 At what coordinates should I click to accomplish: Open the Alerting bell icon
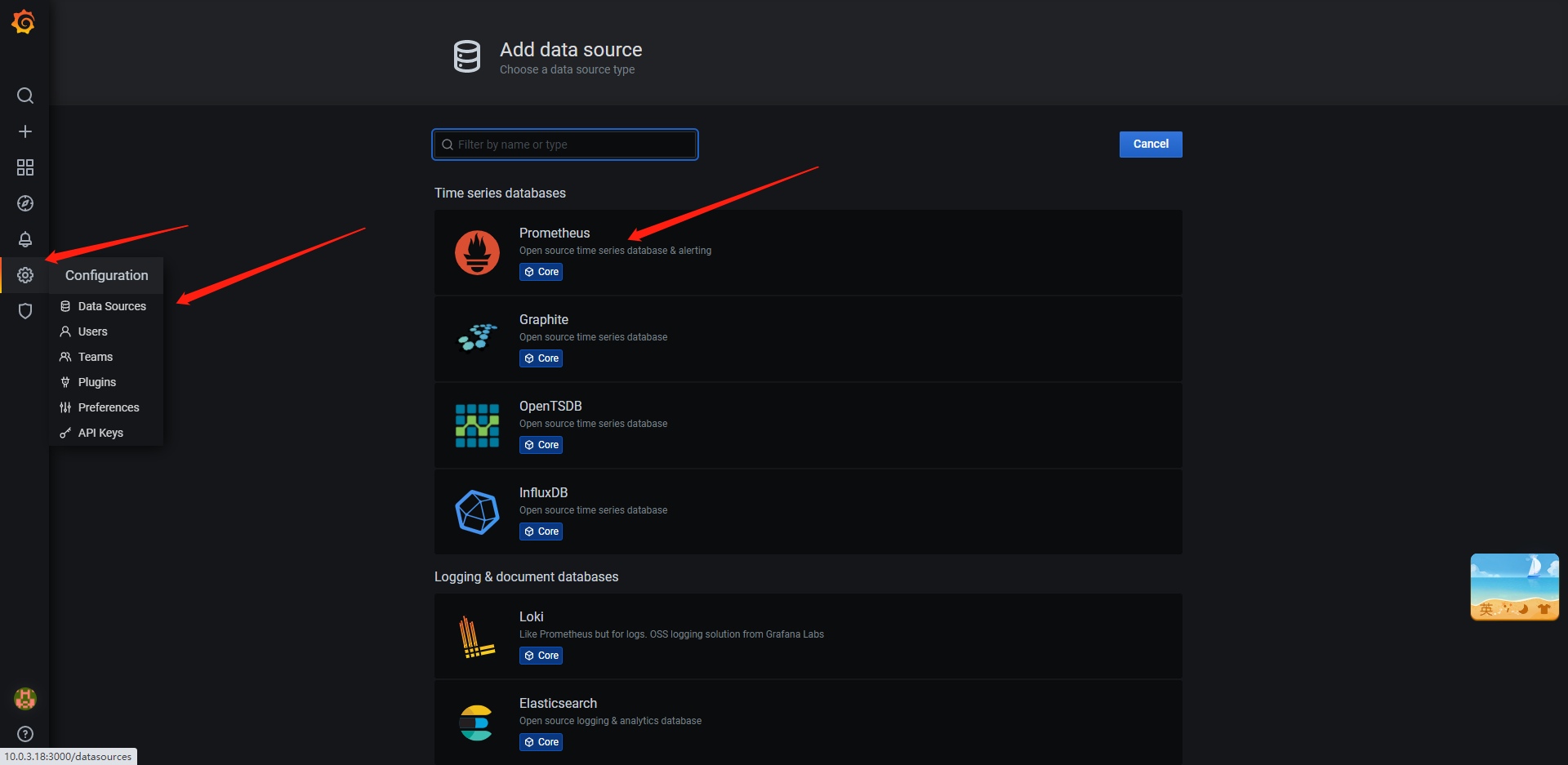coord(25,239)
